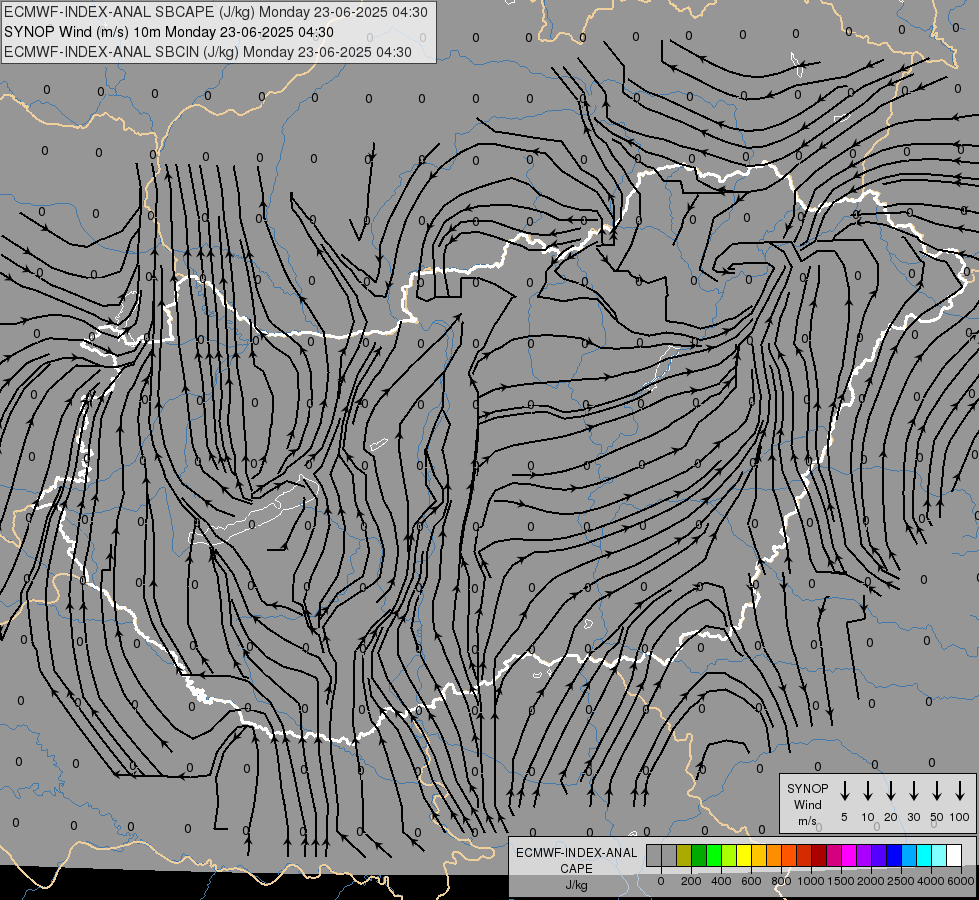The width and height of the screenshot is (979, 900).
Task: Click the 400 tick label on CAPE scale
Action: pos(721,881)
